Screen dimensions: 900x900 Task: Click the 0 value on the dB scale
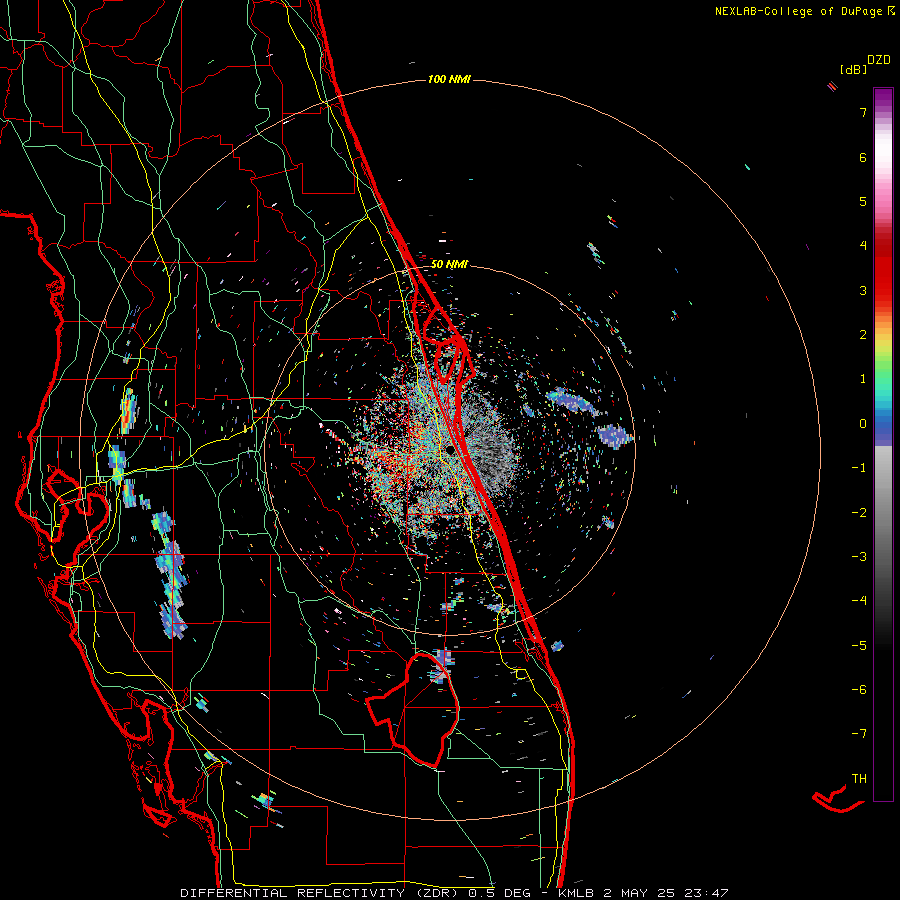863,424
